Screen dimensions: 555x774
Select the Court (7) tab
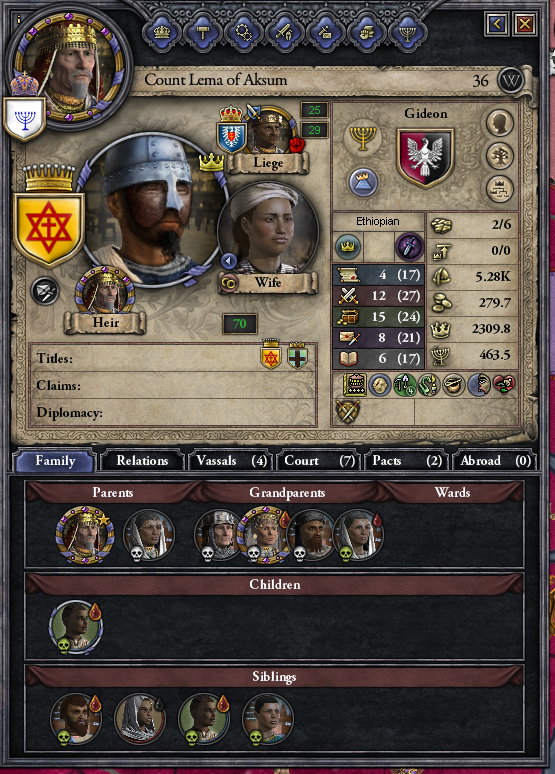319,461
